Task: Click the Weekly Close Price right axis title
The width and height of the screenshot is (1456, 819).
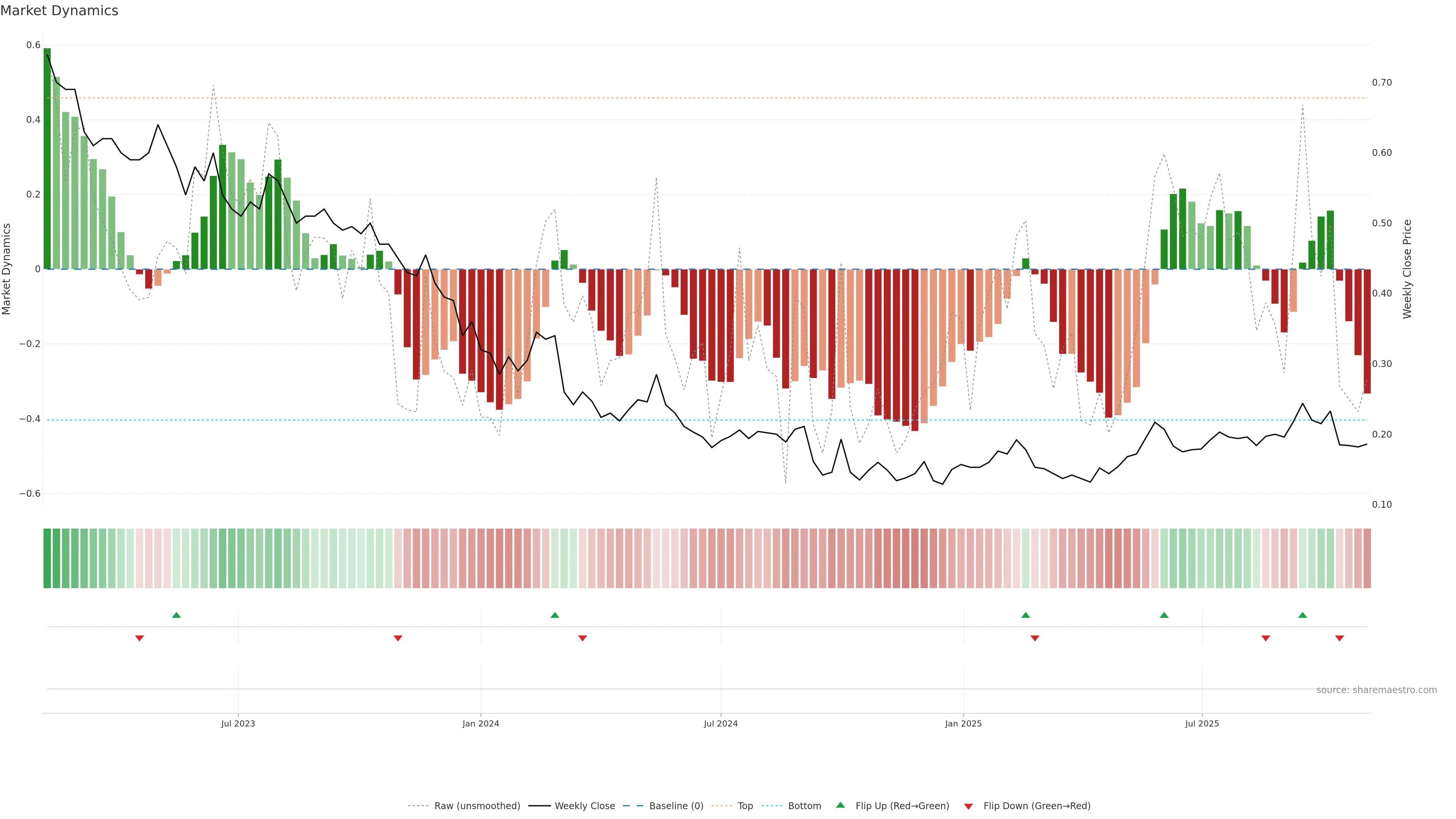Action: (1407, 269)
